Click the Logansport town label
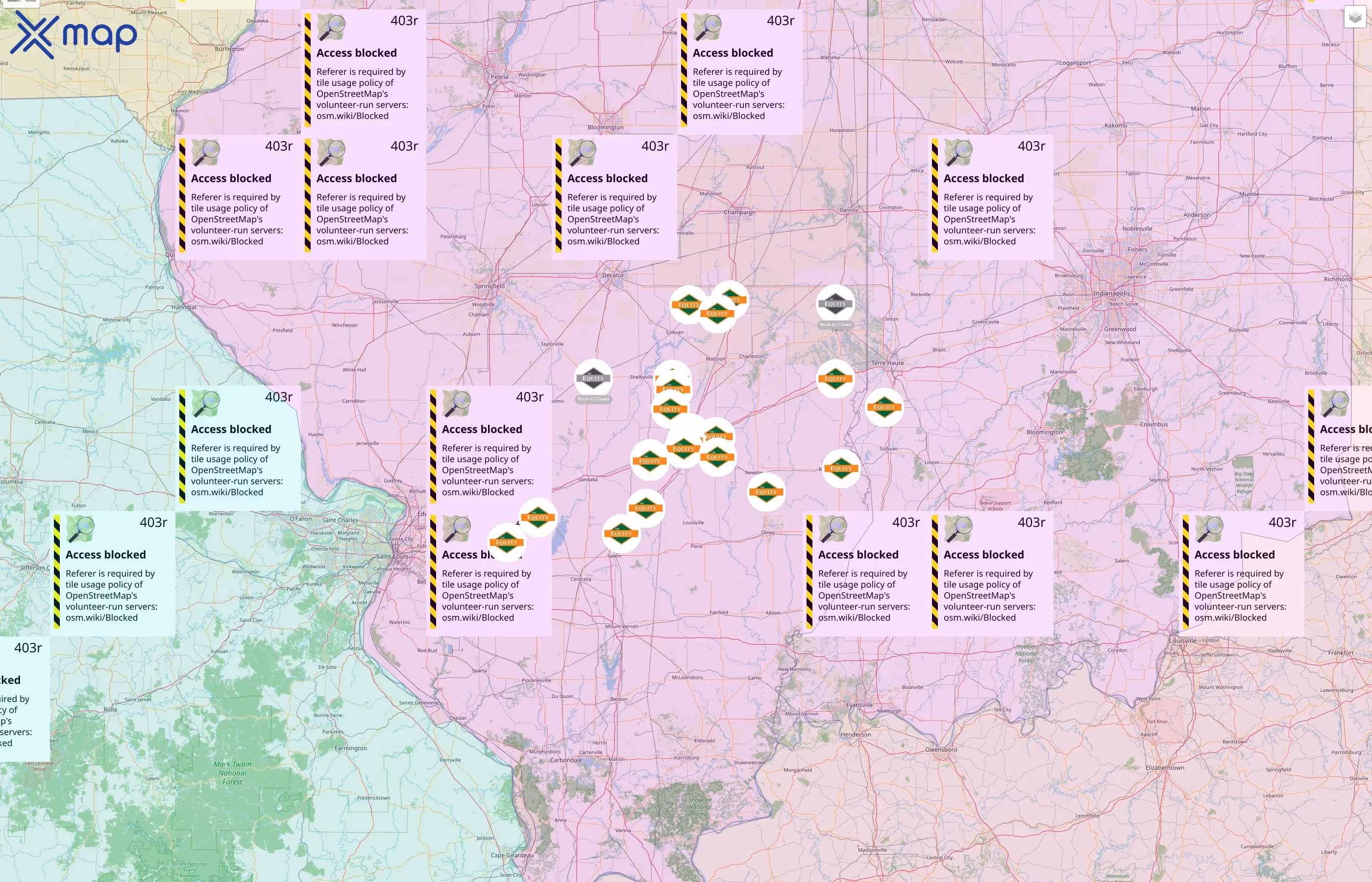This screenshot has width=1372, height=882. (x=1075, y=63)
